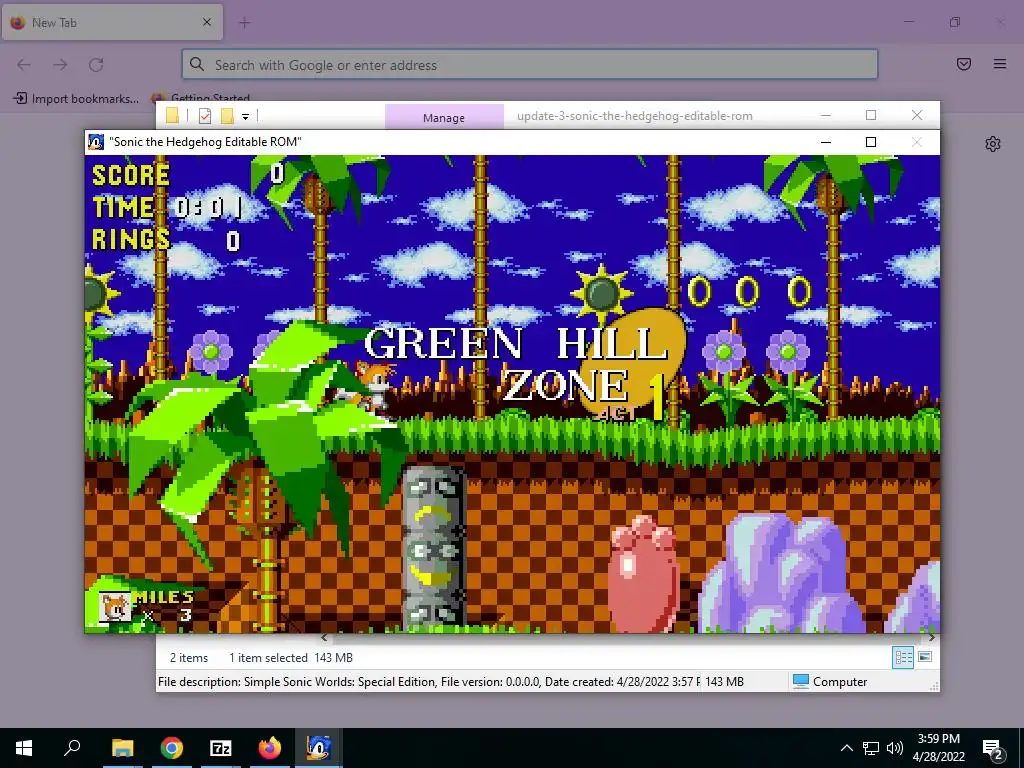Click the RINGS label in the game HUD
The width and height of the screenshot is (1024, 768).
(131, 240)
